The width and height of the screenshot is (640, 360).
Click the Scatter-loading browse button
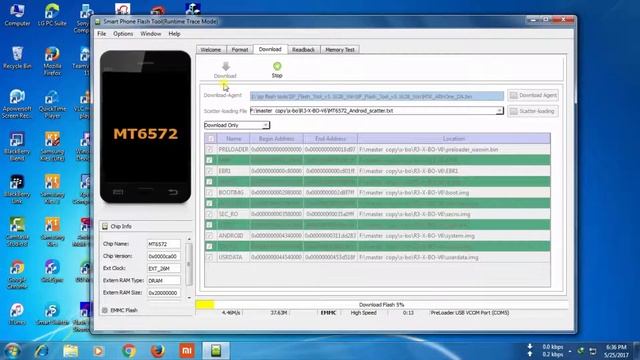[533, 111]
